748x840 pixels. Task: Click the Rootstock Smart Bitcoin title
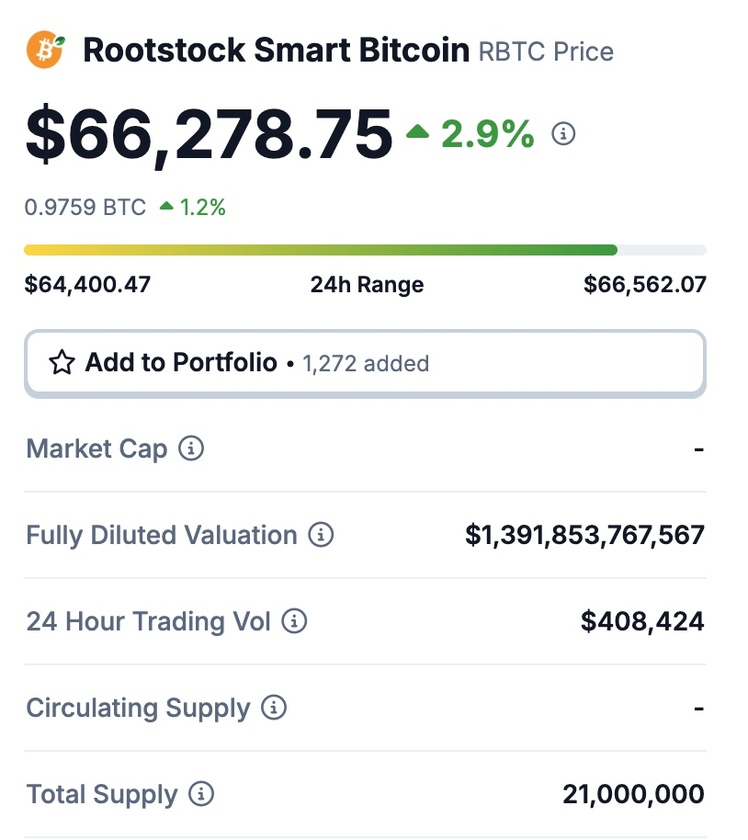point(276,50)
